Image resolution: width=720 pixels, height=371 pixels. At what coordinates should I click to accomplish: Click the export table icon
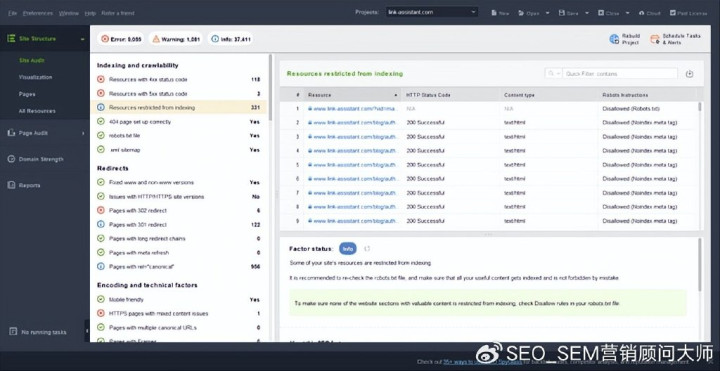point(689,73)
